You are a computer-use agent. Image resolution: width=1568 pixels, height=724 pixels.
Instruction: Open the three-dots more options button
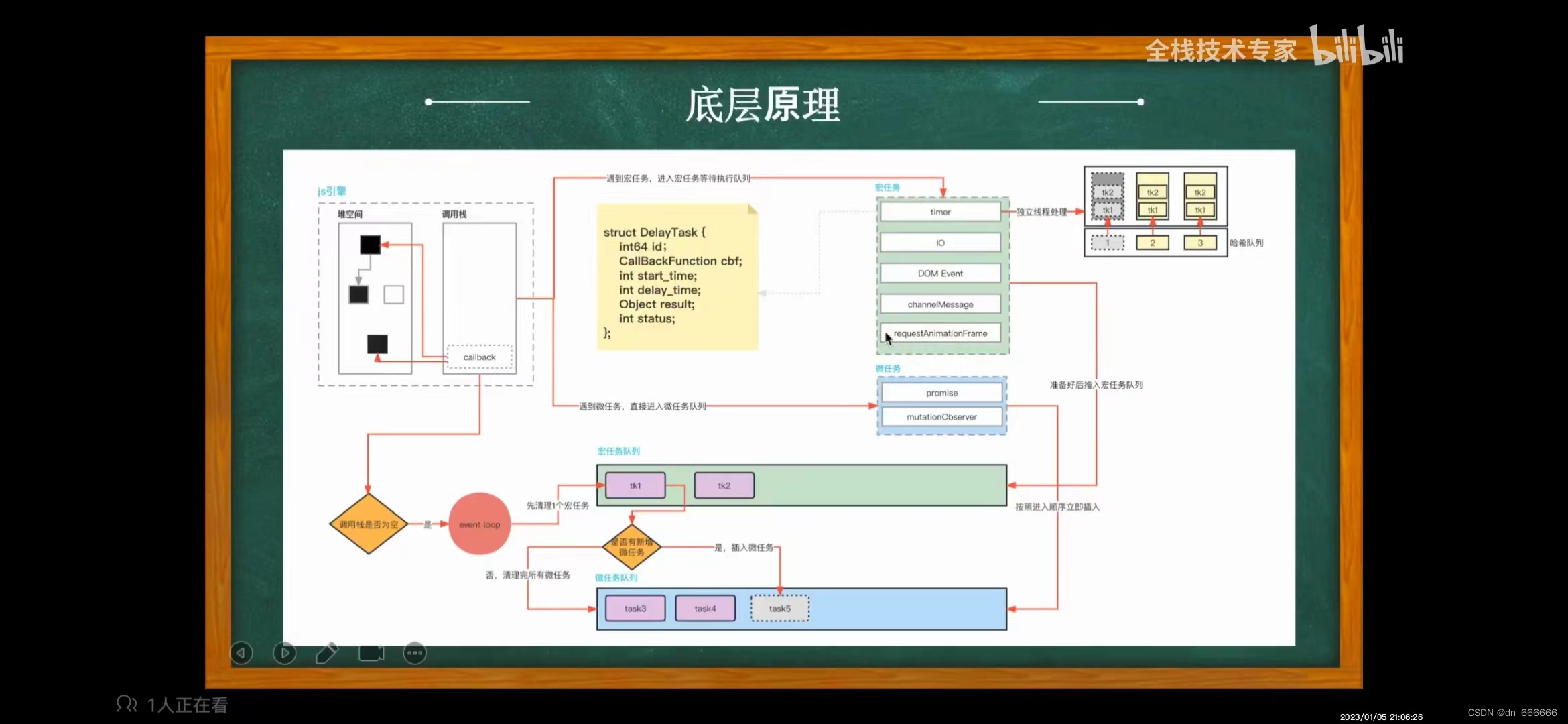415,652
